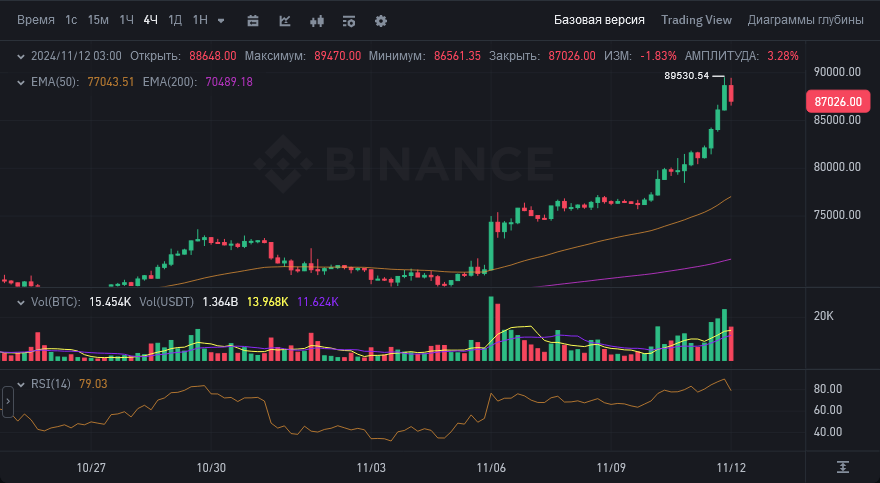
Task: Click the 85000.00 price axis label
Action: [837, 119]
